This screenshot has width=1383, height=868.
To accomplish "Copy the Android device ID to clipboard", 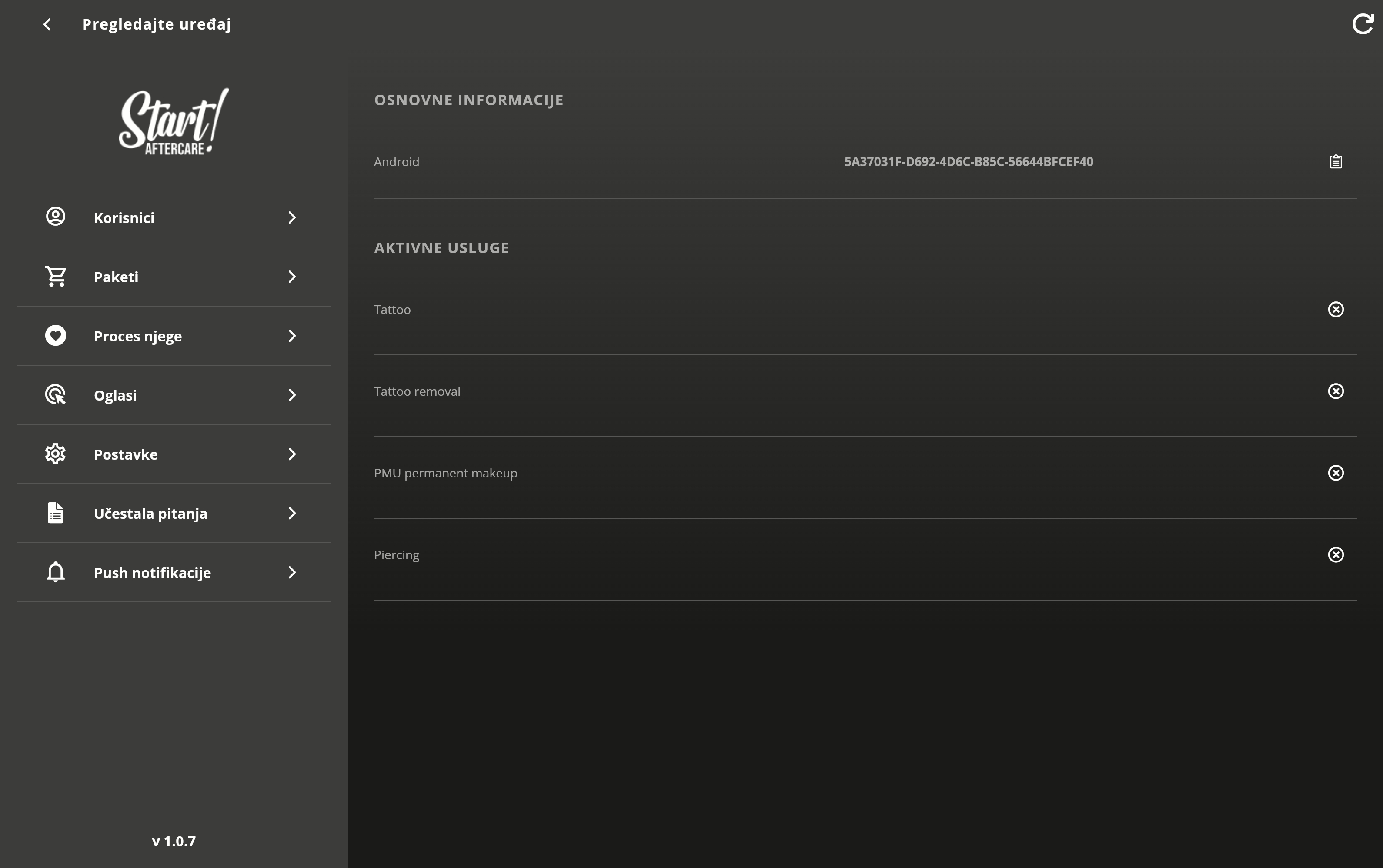I will (1335, 161).
